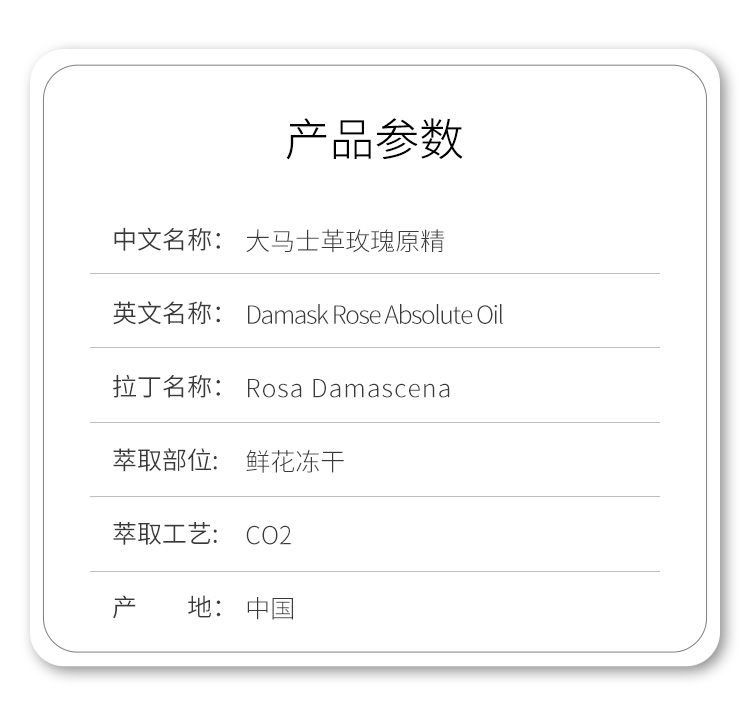Select the "鲜花冻干" value text
The image size is (750, 721).
point(295,462)
